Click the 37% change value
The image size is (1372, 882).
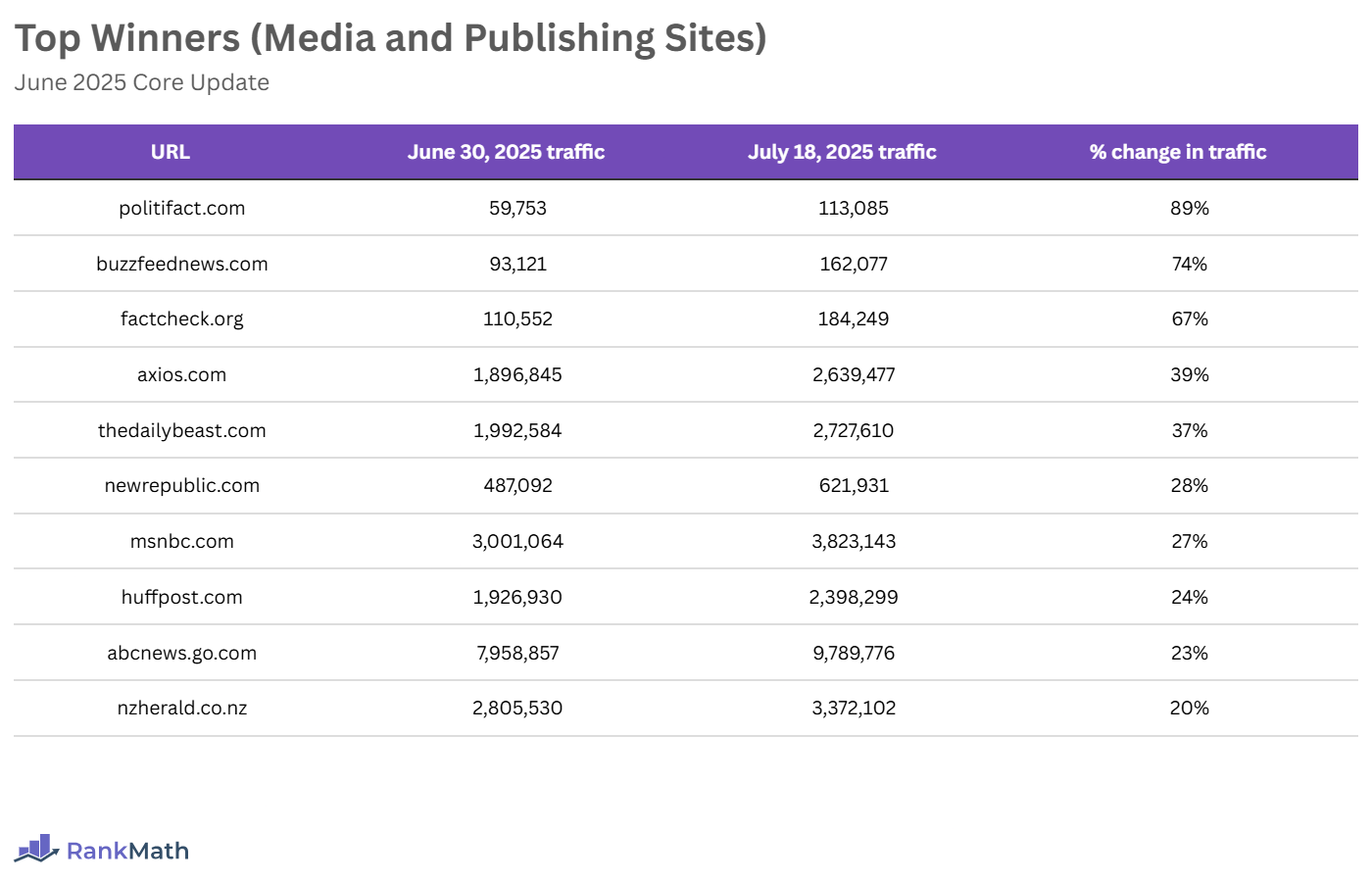click(x=1190, y=430)
